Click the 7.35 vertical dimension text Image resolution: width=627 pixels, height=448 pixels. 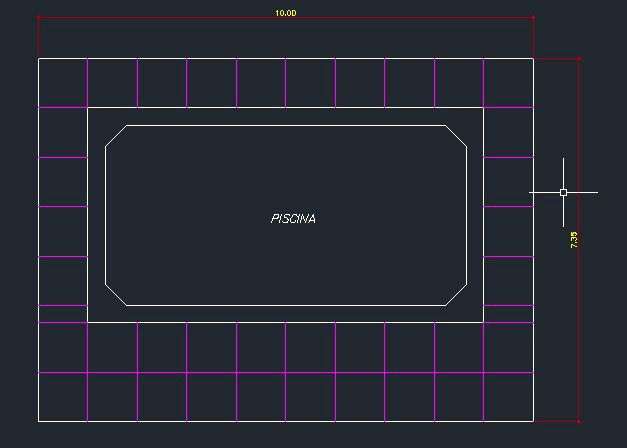[574, 240]
